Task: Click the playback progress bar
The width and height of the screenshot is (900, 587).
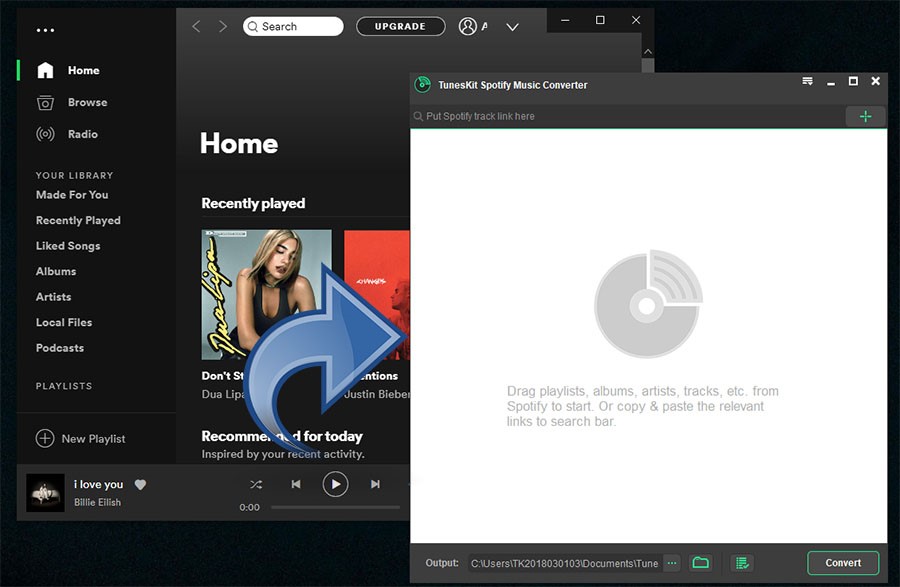Action: point(335,507)
